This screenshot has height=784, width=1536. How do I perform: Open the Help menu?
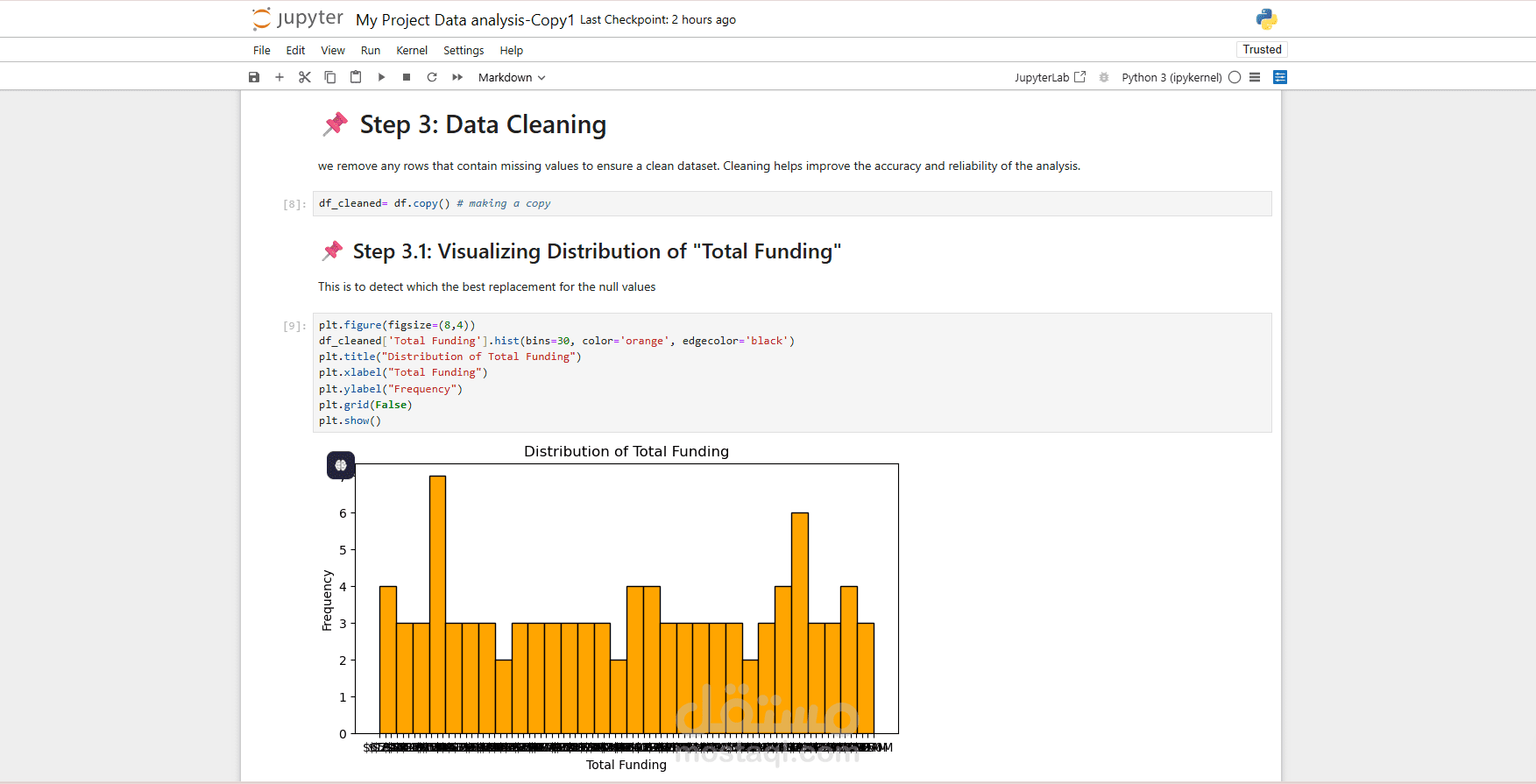click(512, 51)
